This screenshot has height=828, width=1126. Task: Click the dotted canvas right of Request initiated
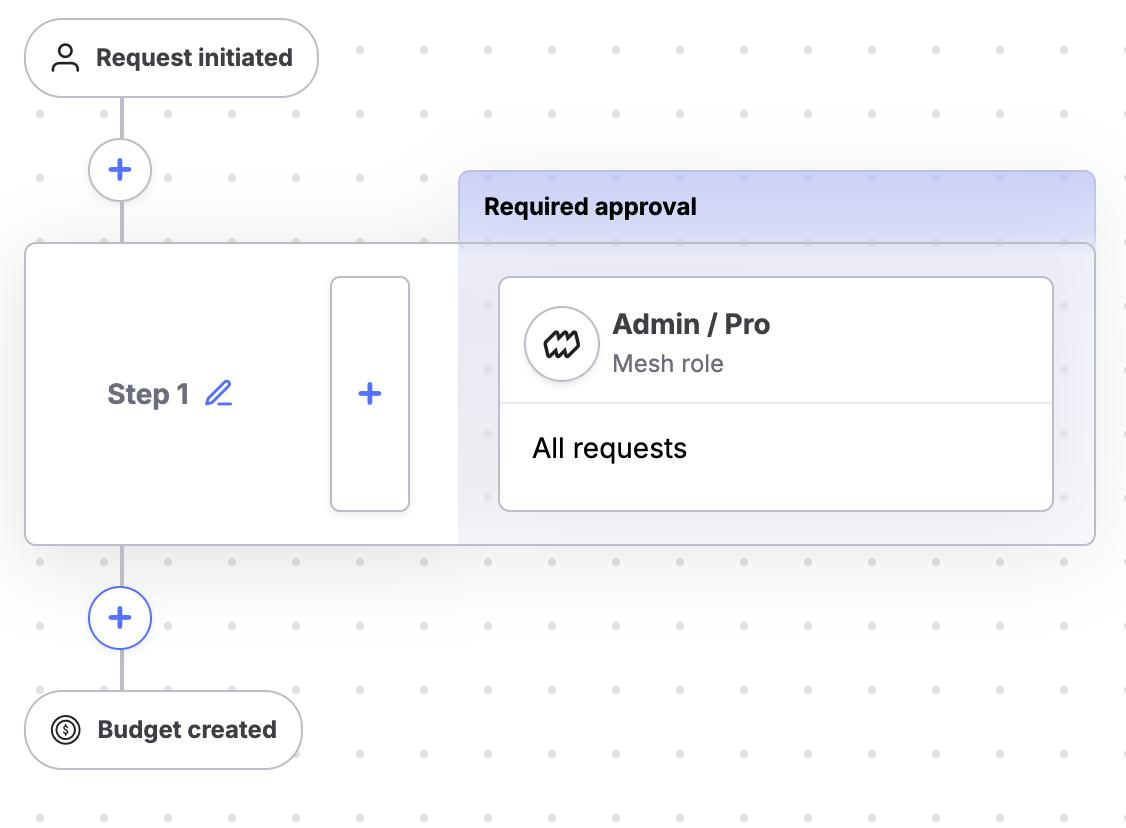[x=650, y=60]
